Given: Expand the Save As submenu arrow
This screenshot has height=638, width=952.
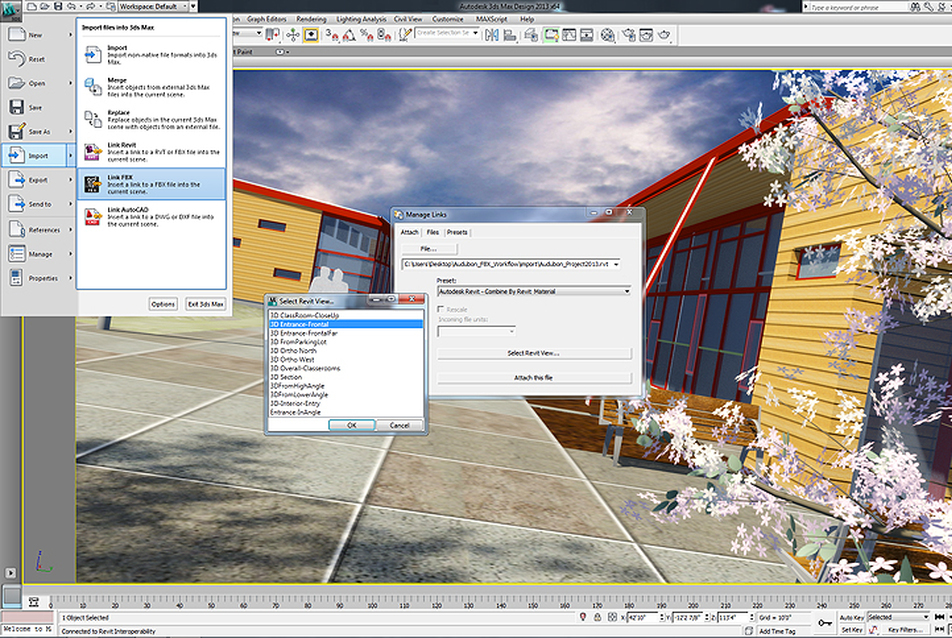Looking at the screenshot, I should tap(70, 132).
